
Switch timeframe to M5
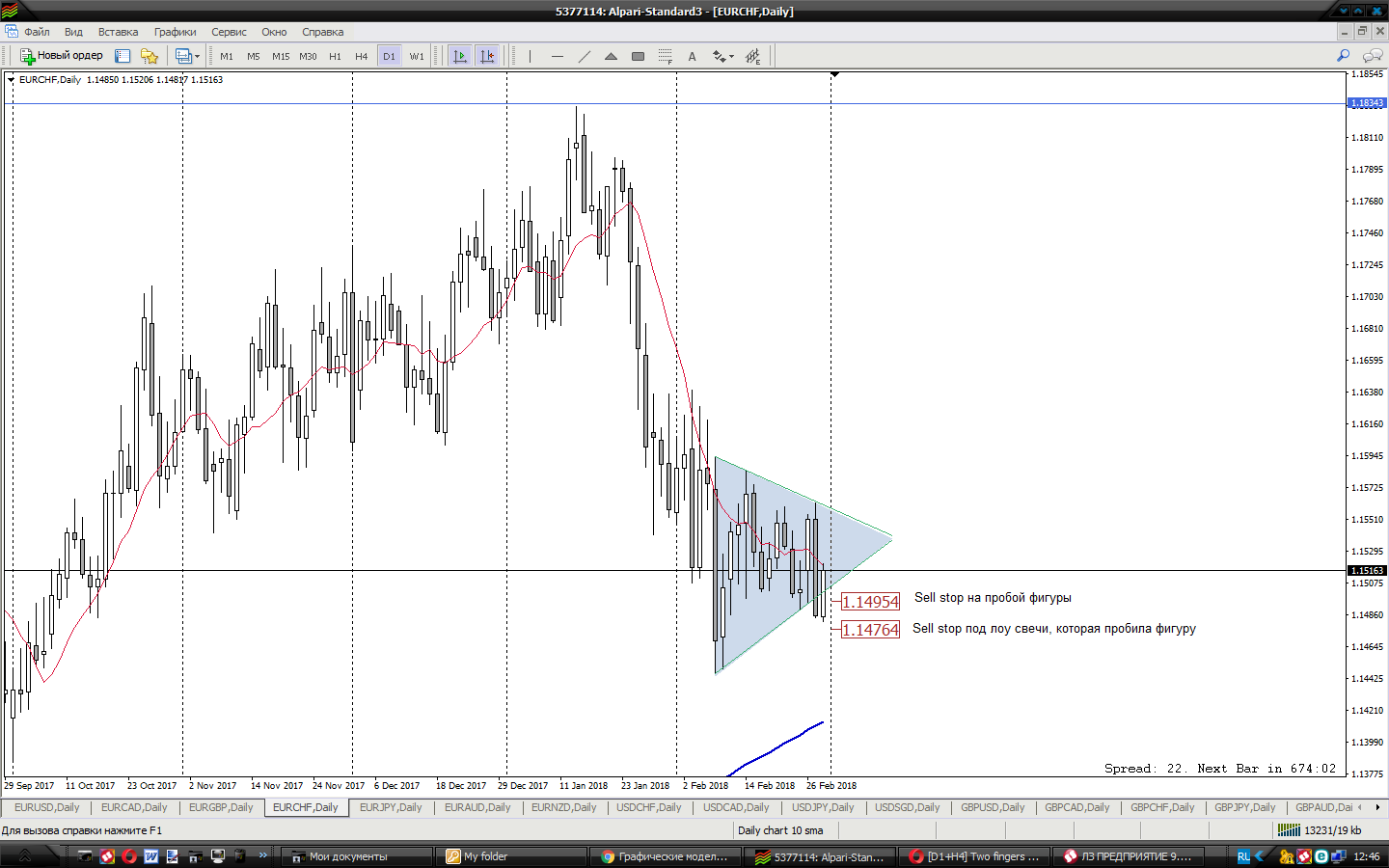click(x=254, y=56)
